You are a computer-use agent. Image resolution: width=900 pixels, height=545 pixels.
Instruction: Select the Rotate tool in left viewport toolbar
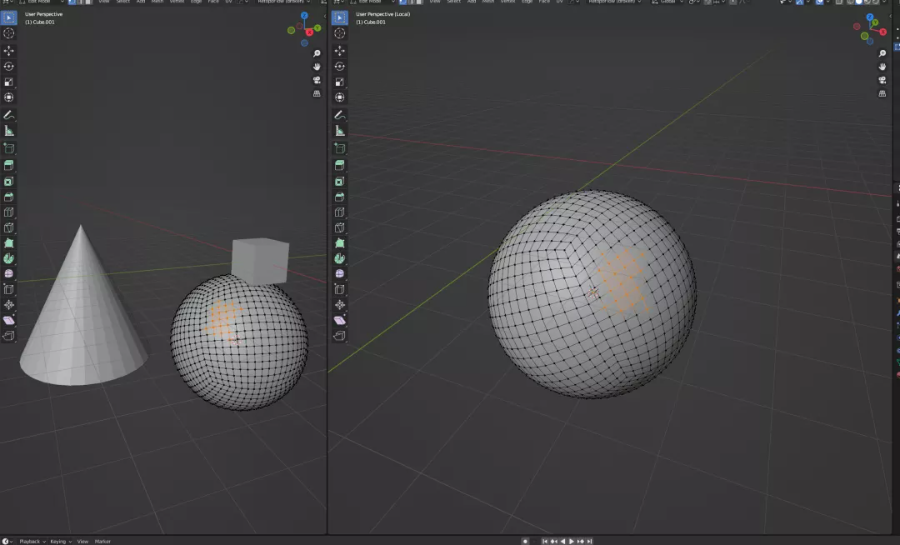coord(9,66)
